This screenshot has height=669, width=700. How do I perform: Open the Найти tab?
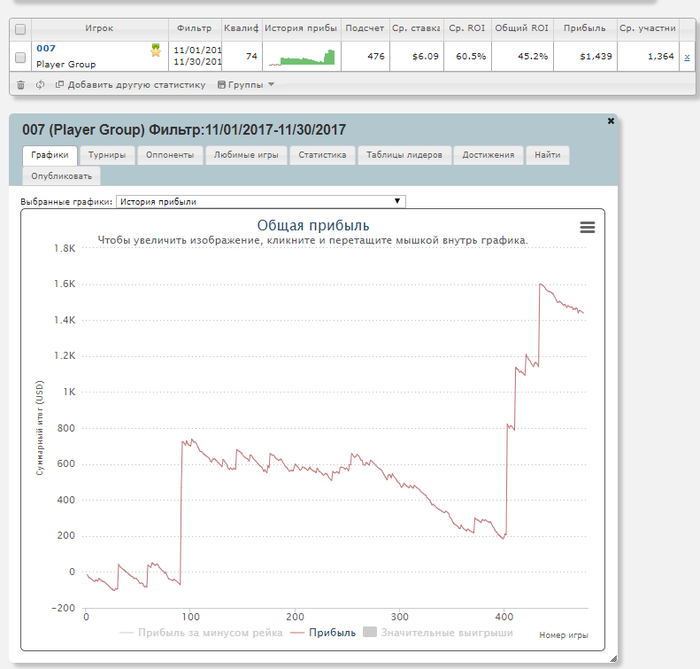tap(547, 155)
